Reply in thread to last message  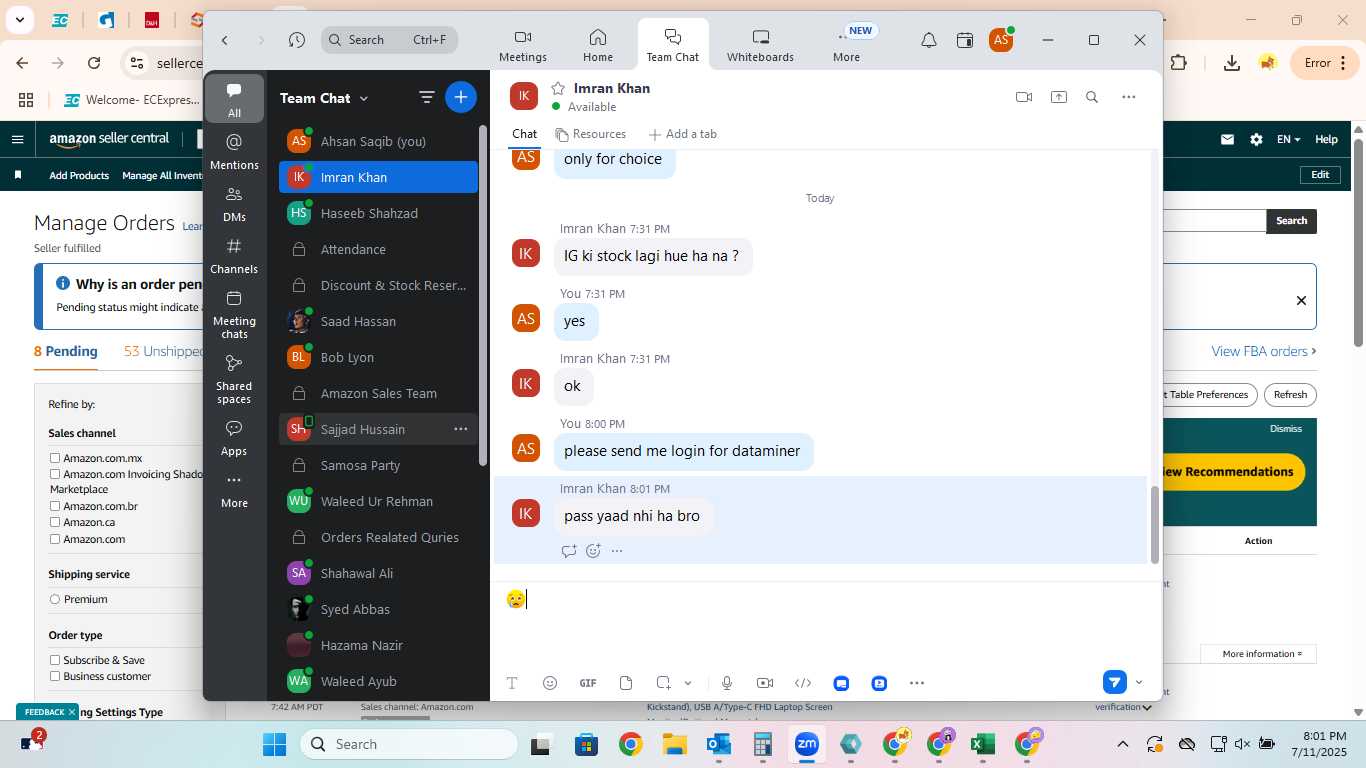coord(569,551)
